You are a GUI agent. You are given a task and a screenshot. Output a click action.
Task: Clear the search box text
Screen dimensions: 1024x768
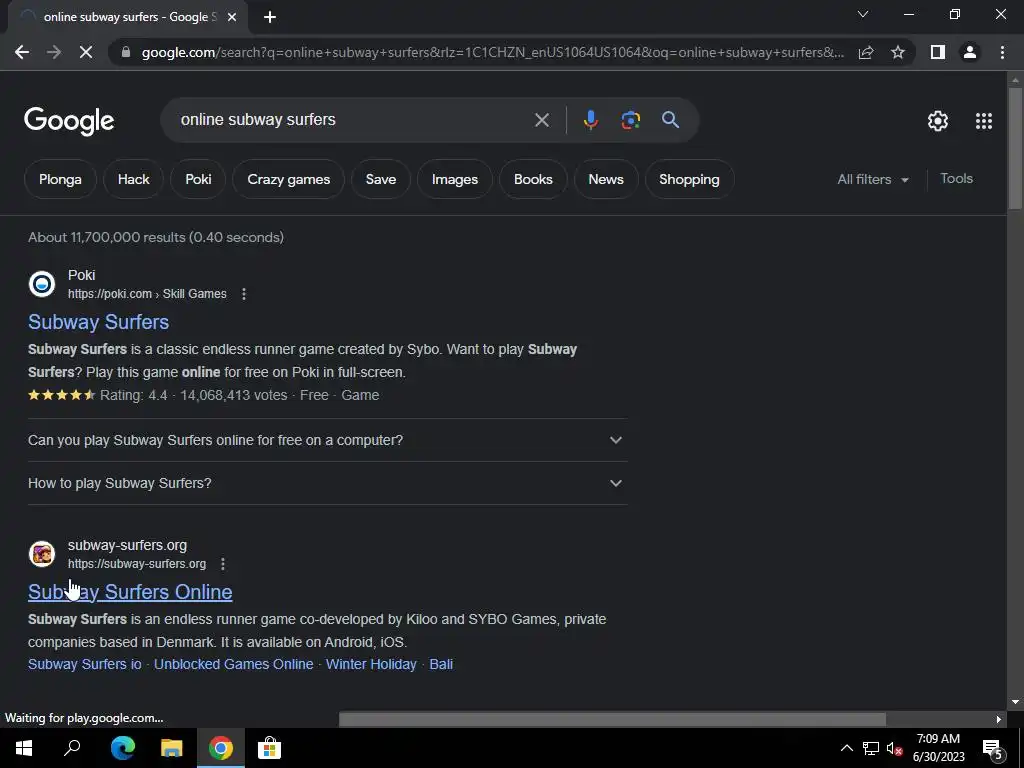(541, 120)
